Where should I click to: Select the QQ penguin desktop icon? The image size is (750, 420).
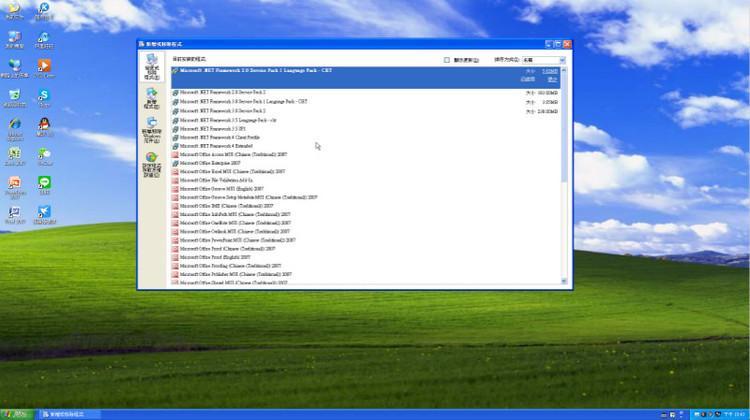click(x=44, y=127)
